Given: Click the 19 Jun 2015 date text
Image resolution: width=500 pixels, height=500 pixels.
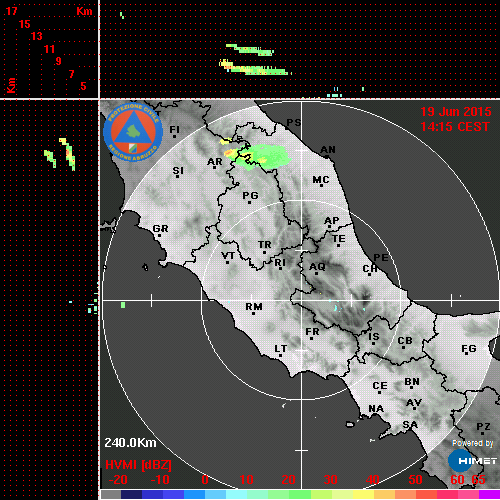Looking at the screenshot, I should (456, 112).
